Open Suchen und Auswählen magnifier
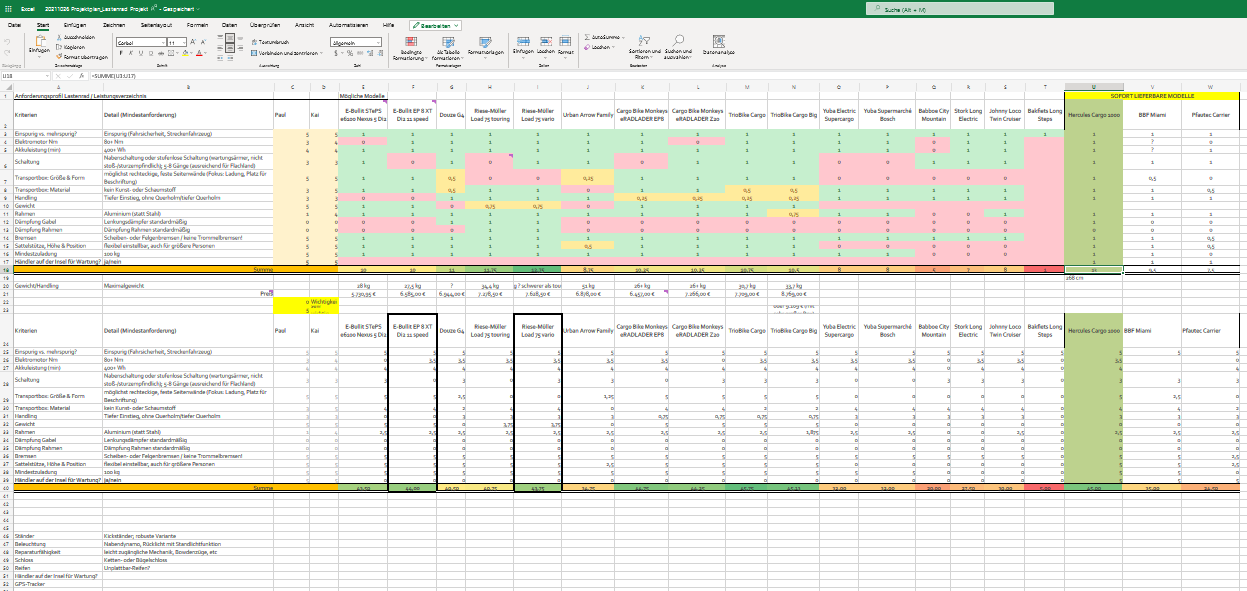 pos(676,48)
